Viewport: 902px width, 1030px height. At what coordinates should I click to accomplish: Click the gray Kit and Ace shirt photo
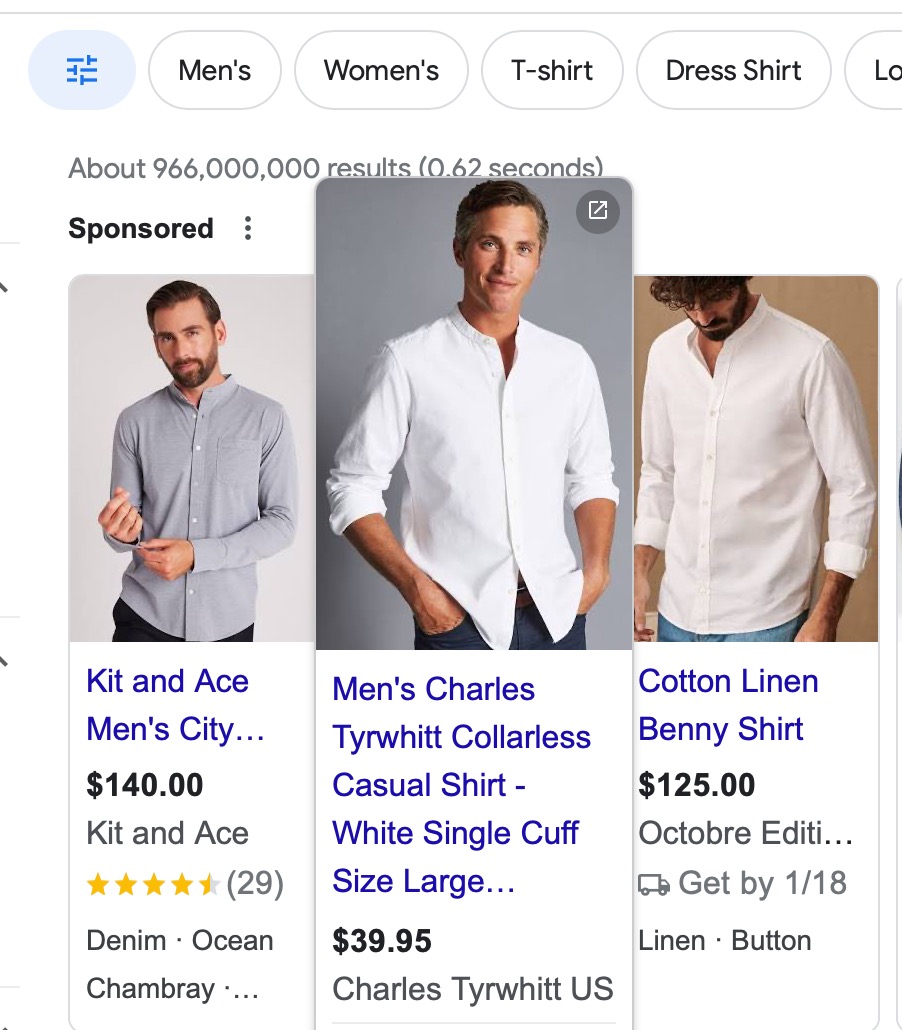click(192, 460)
